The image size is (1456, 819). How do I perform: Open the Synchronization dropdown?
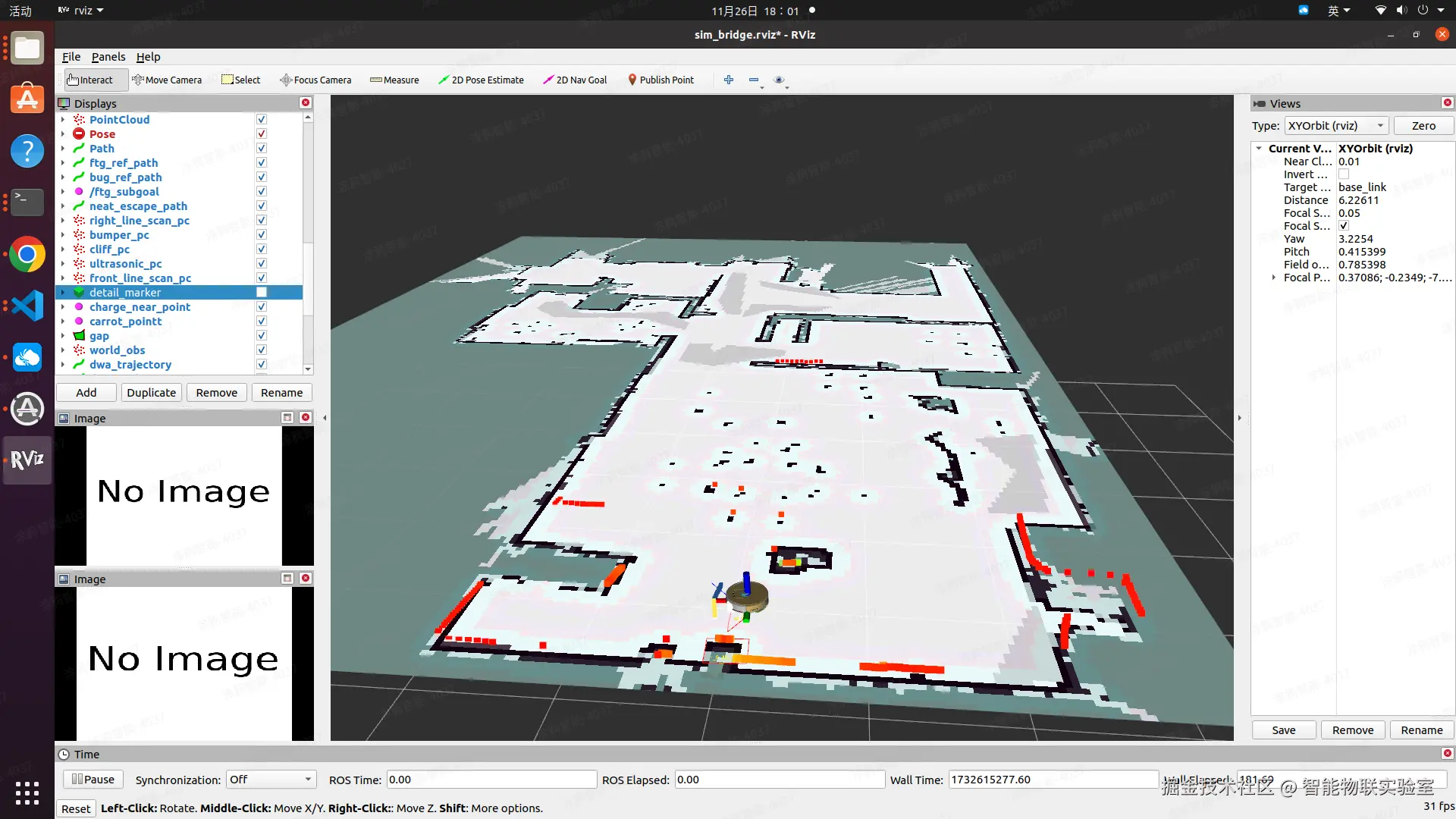(271, 780)
